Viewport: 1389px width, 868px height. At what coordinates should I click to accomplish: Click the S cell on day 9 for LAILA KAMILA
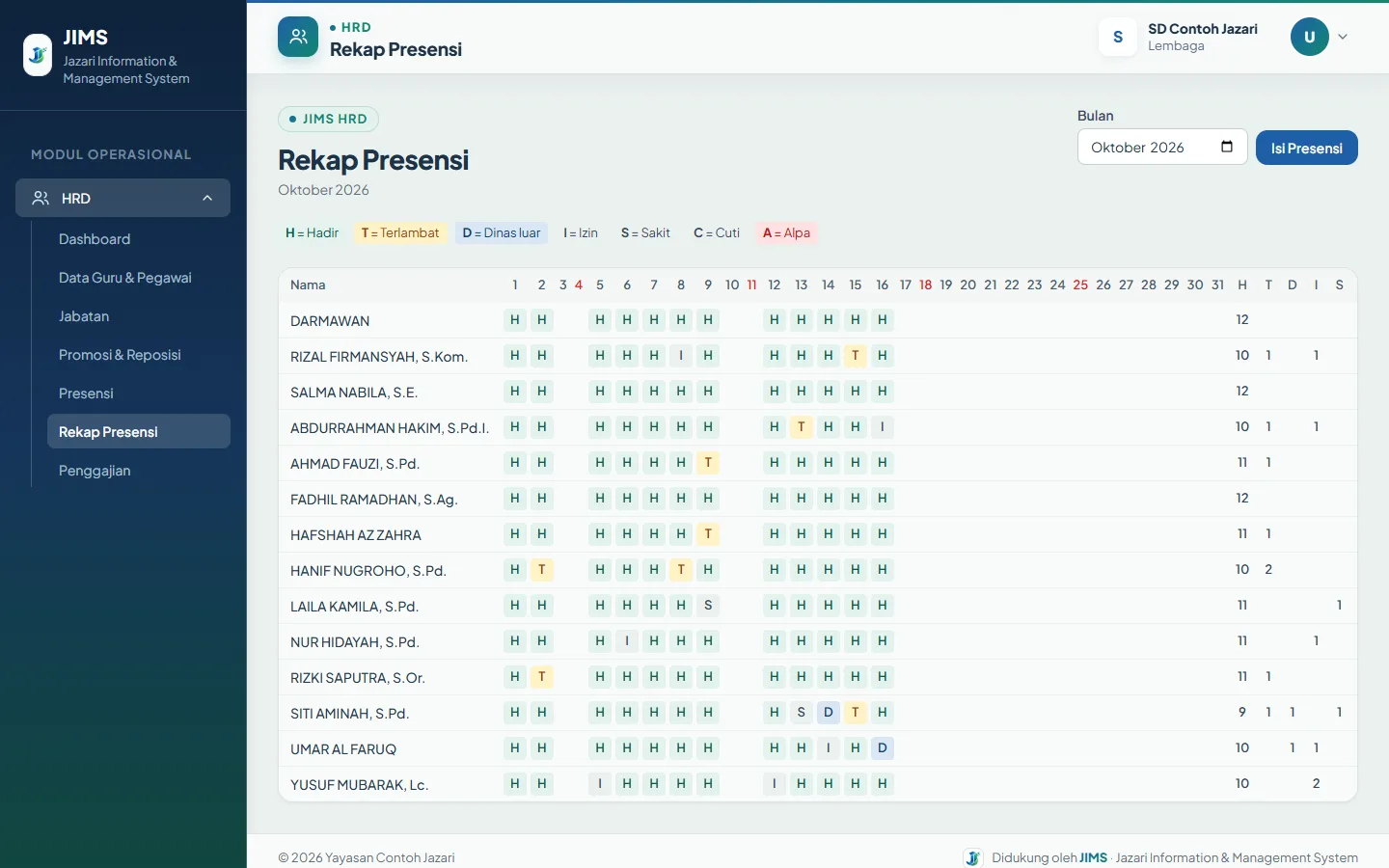(x=708, y=606)
